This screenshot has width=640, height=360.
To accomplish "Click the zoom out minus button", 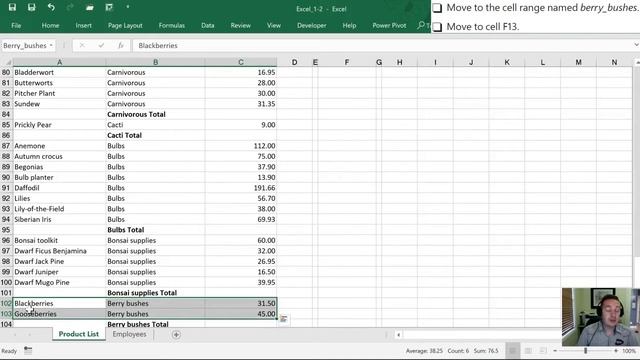I will (x=555, y=351).
